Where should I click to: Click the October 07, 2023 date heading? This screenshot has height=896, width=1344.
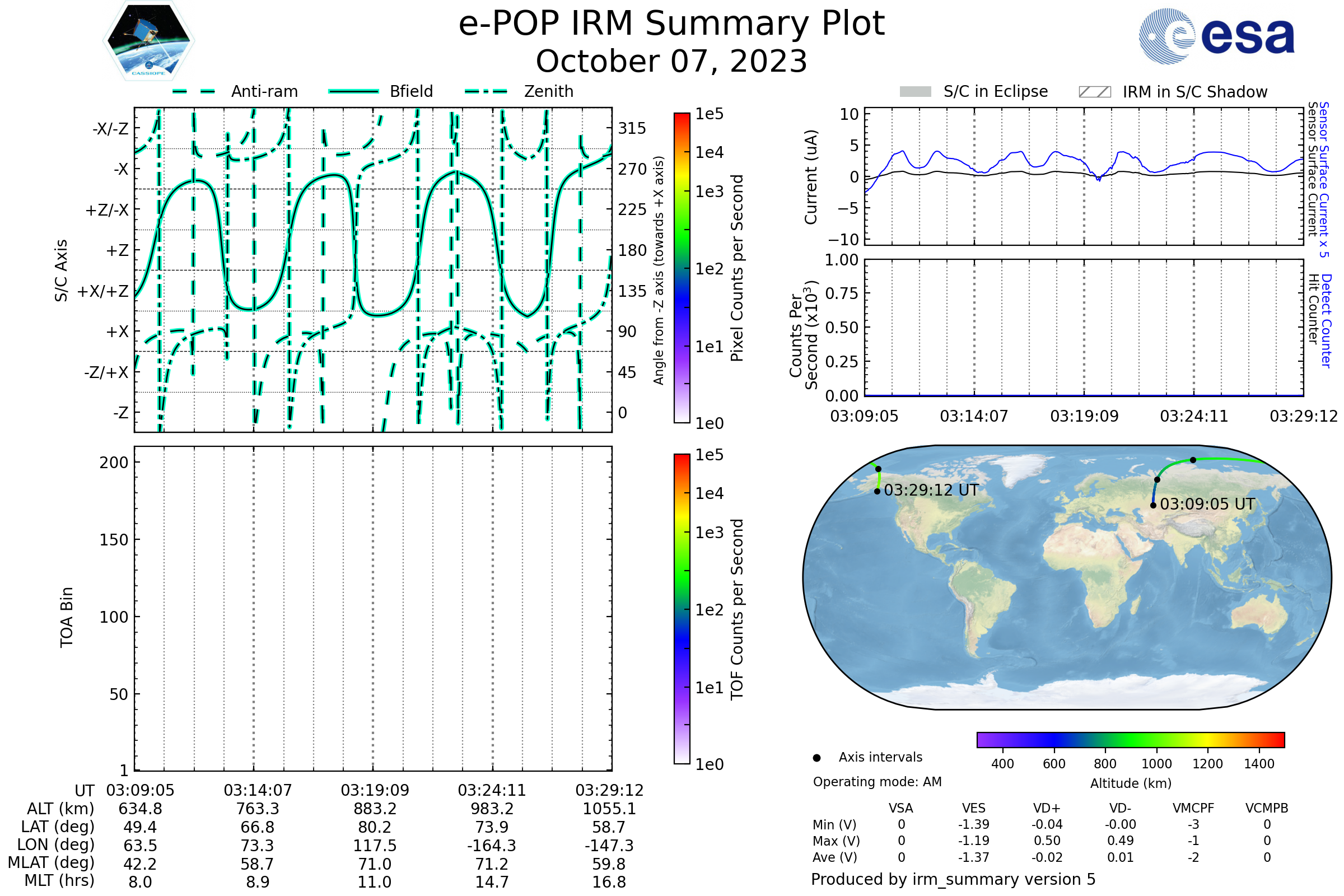[x=671, y=61]
